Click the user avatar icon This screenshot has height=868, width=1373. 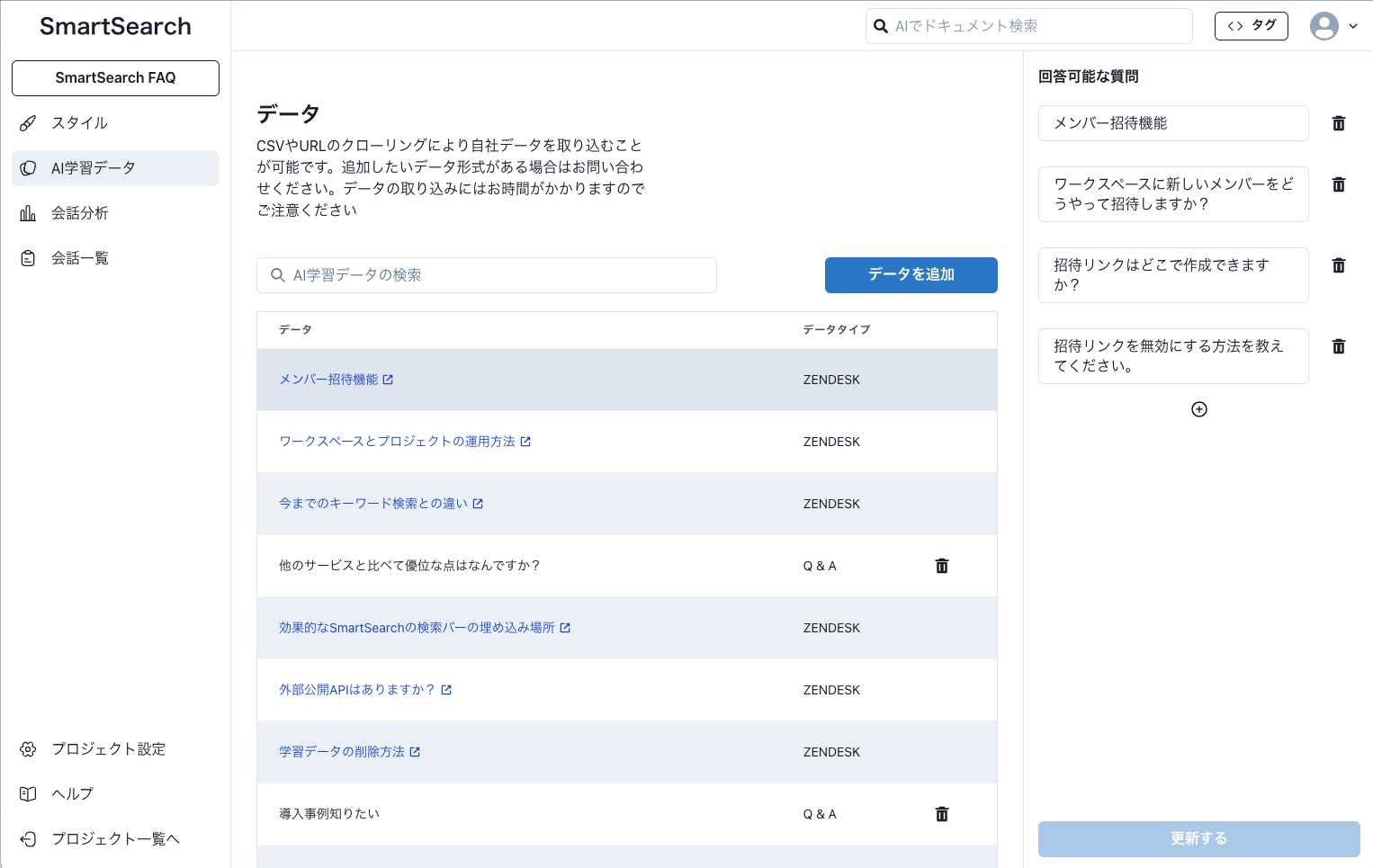tap(1324, 26)
